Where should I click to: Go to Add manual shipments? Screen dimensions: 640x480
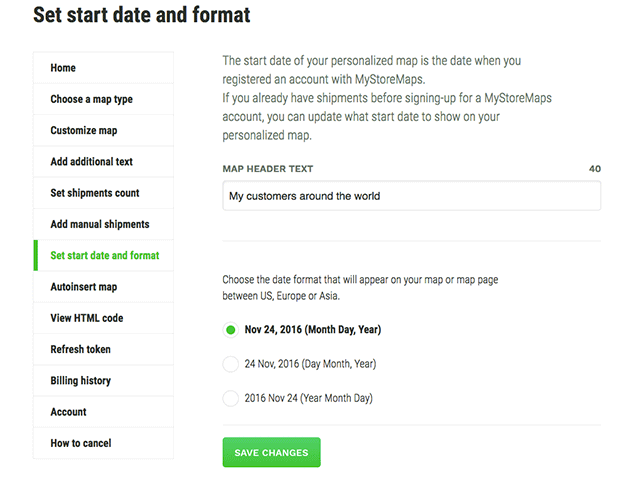click(x=100, y=224)
